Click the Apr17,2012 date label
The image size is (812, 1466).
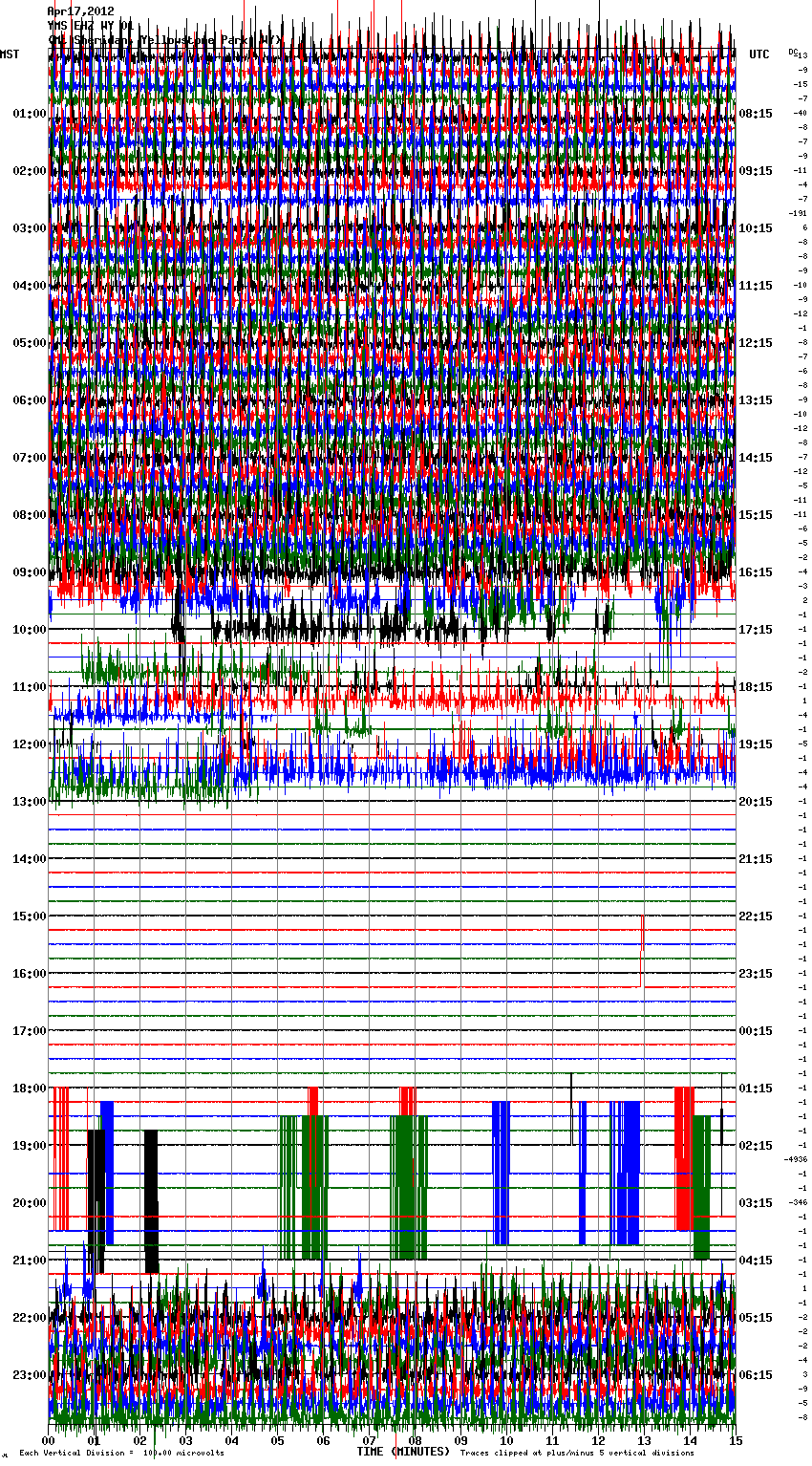[80, 11]
